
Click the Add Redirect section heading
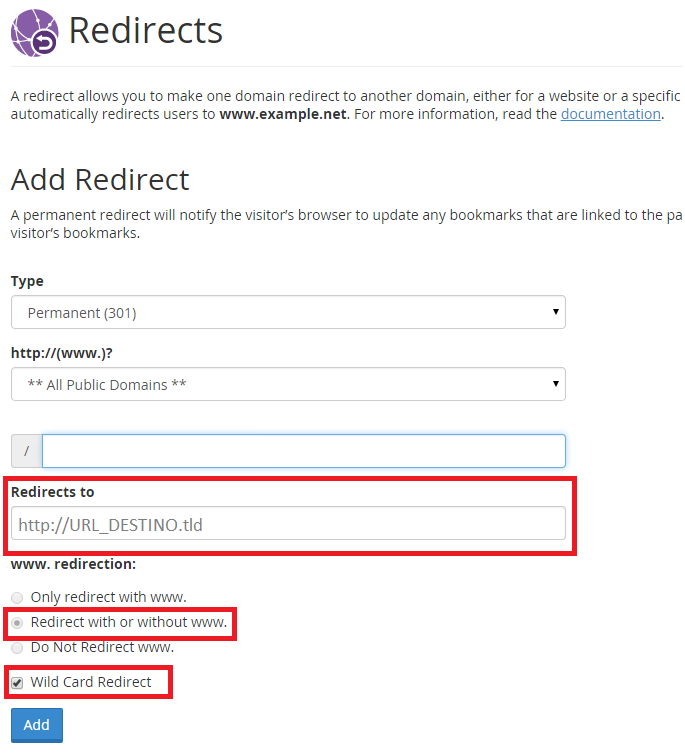(100, 180)
